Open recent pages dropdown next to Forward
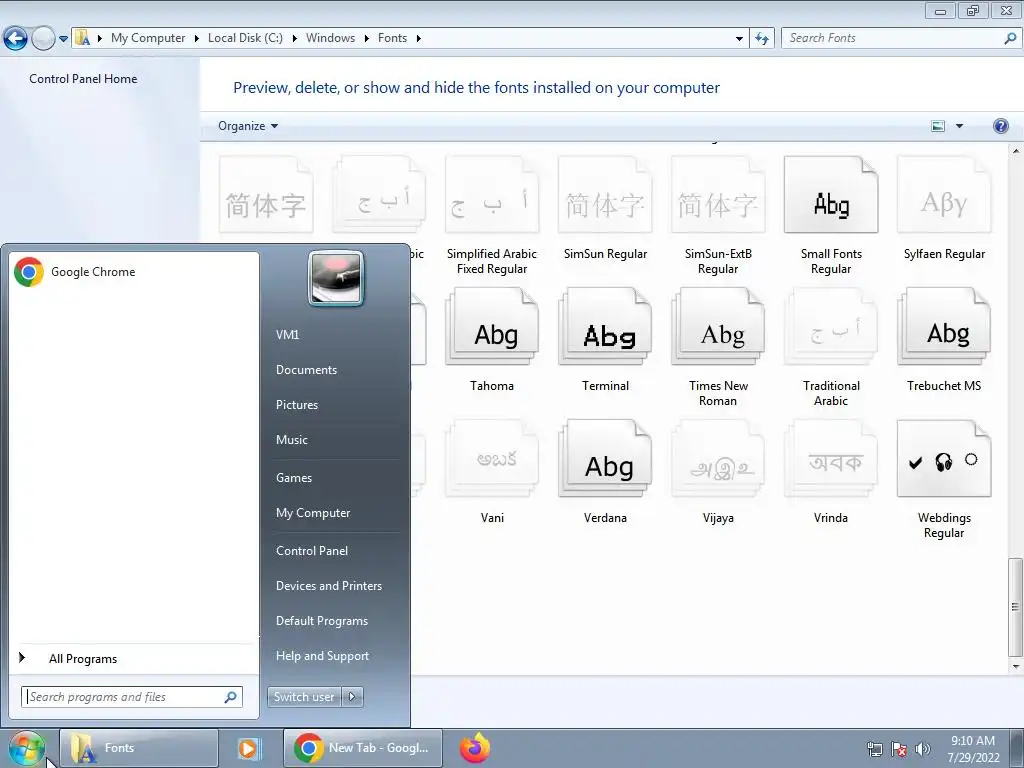 (63, 39)
